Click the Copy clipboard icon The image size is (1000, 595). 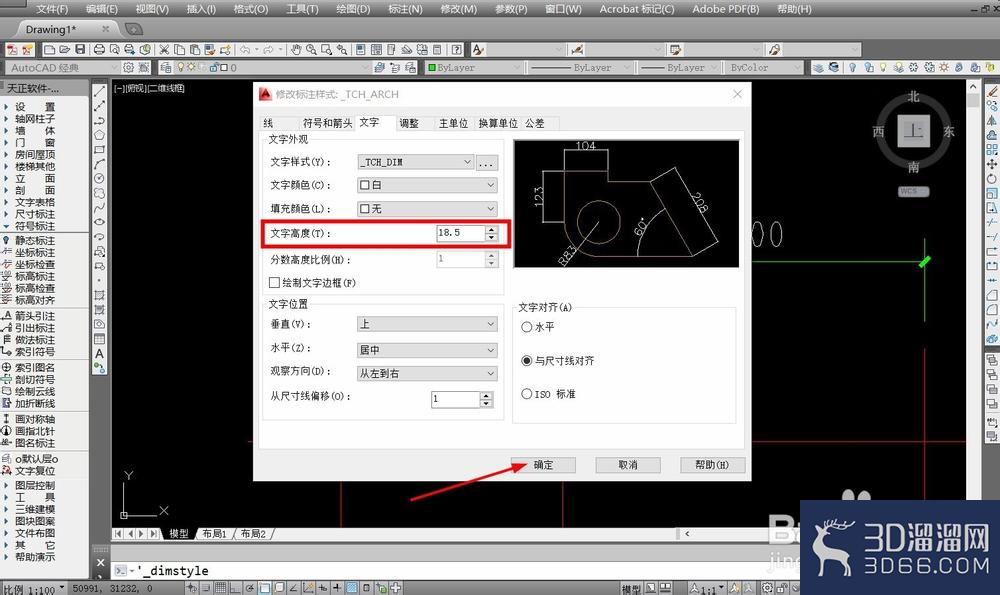(179, 49)
